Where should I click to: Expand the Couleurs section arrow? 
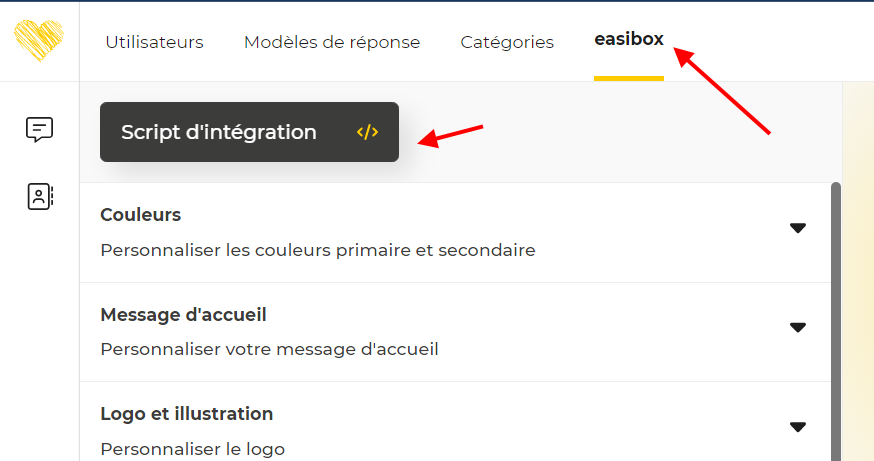(x=797, y=228)
